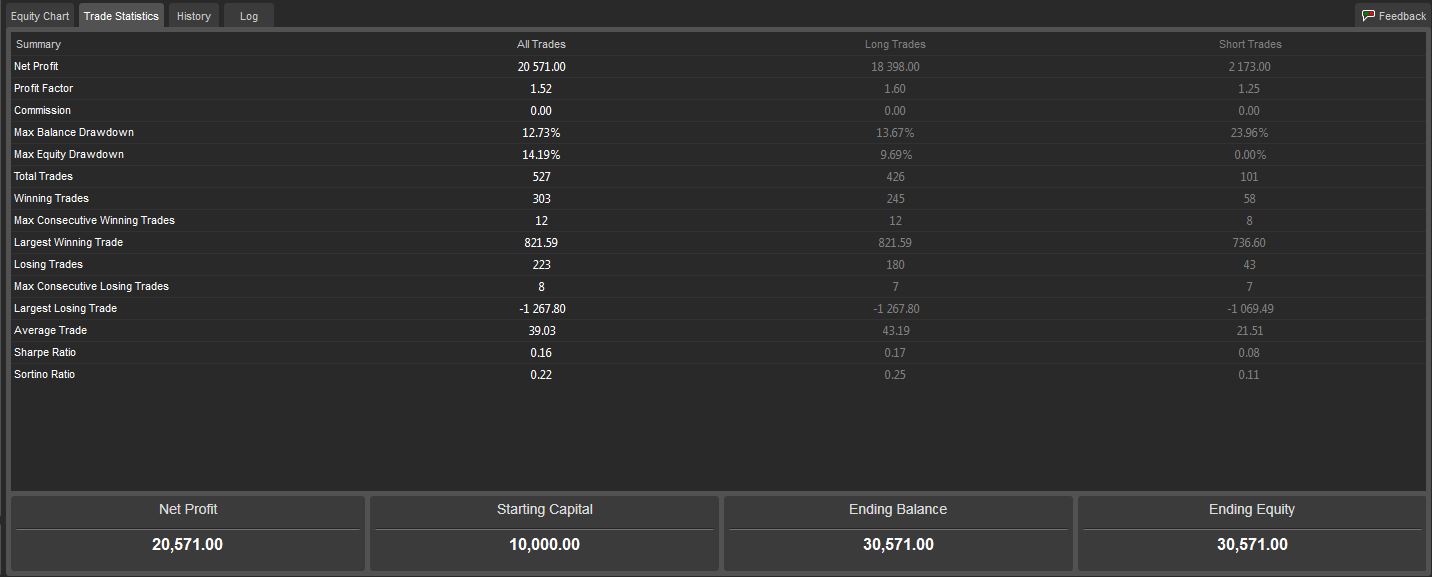The height and width of the screenshot is (577, 1432).
Task: Click the Starting Capital summary card
Action: point(545,533)
